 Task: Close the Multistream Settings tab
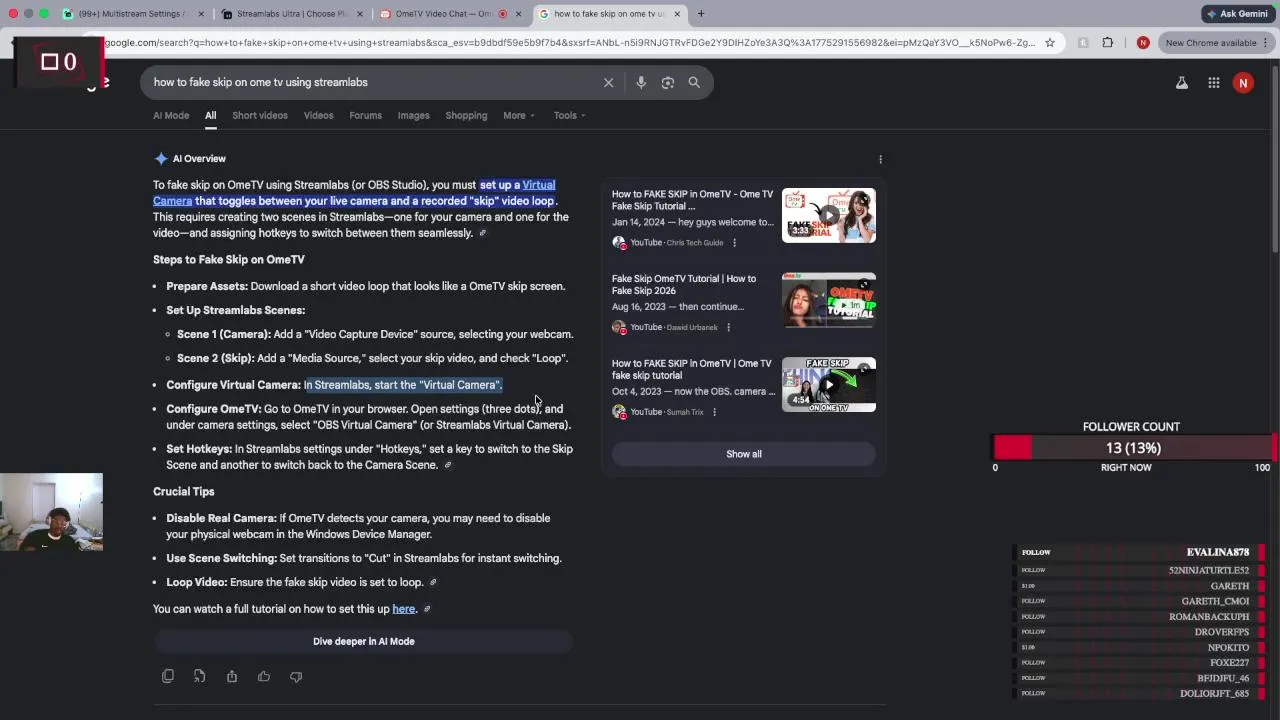point(201,14)
